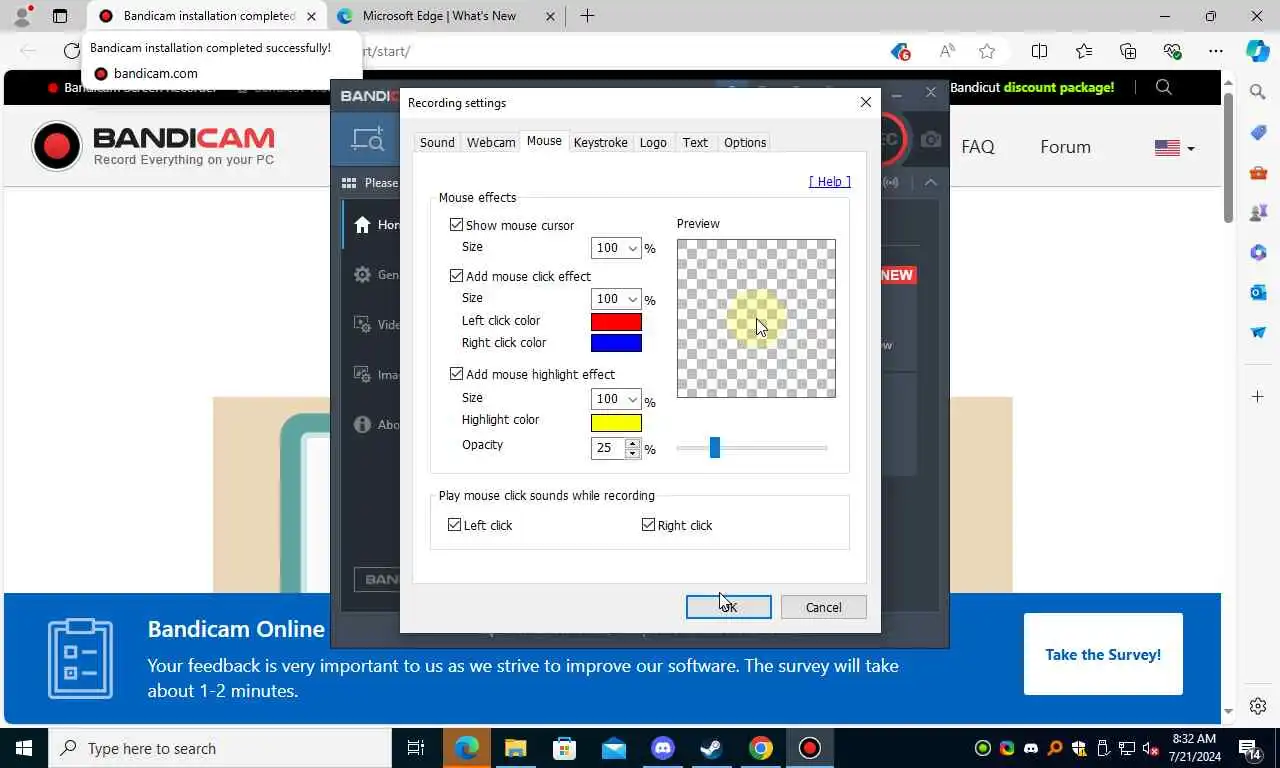Click the Opacity value input field

pyautogui.click(x=608, y=448)
